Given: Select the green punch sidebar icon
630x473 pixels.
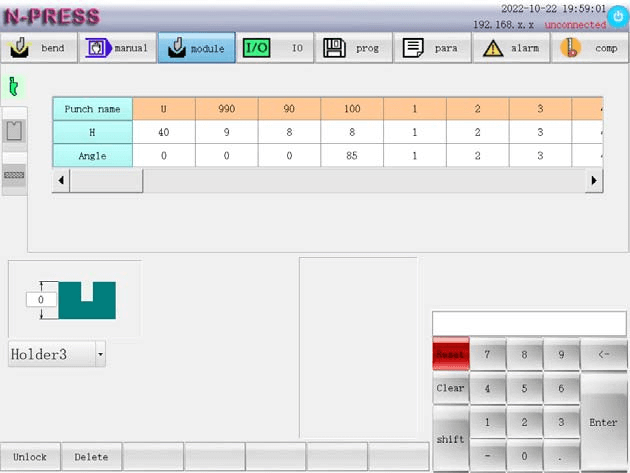Looking at the screenshot, I should [14, 86].
